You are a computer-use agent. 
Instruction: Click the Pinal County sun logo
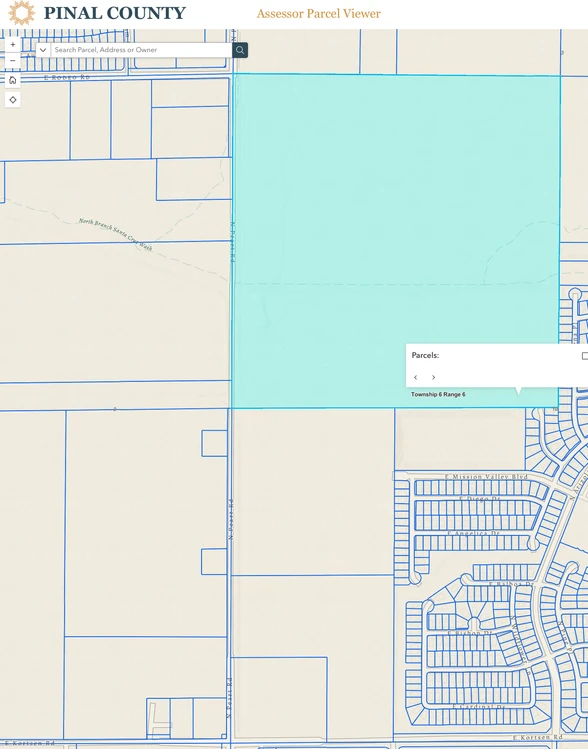[21, 13]
